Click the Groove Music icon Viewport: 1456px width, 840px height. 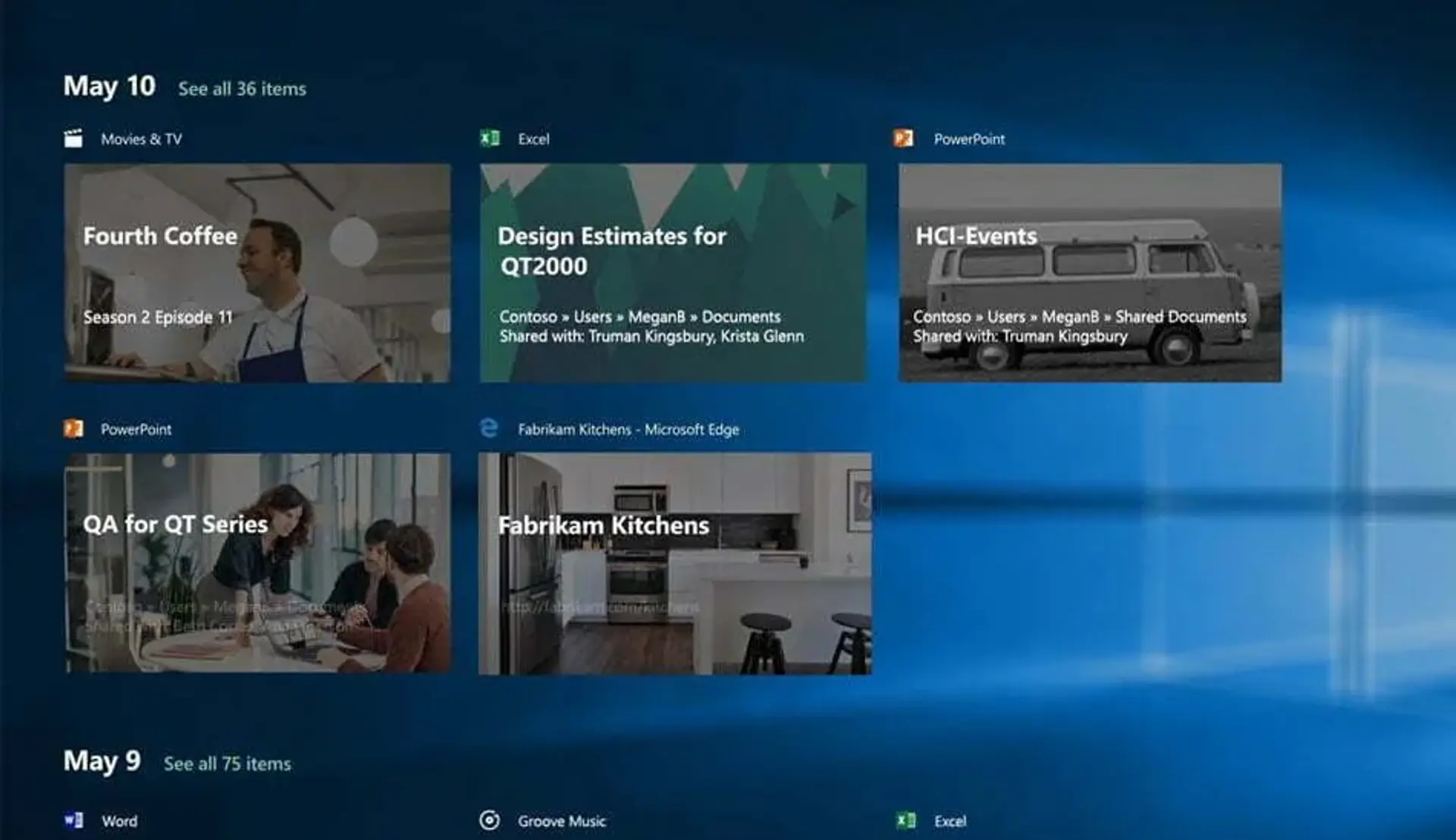coord(490,820)
